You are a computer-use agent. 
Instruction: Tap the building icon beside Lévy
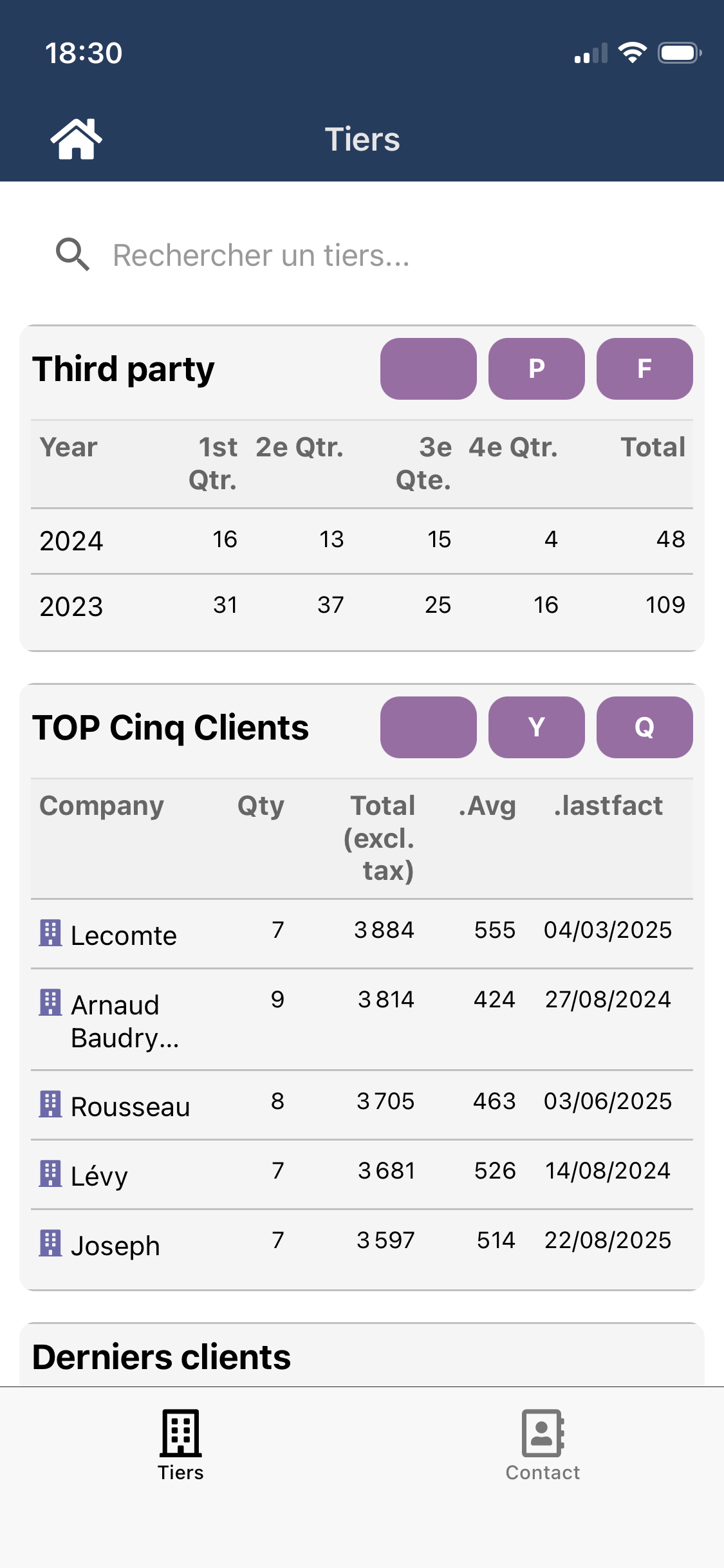point(50,1173)
